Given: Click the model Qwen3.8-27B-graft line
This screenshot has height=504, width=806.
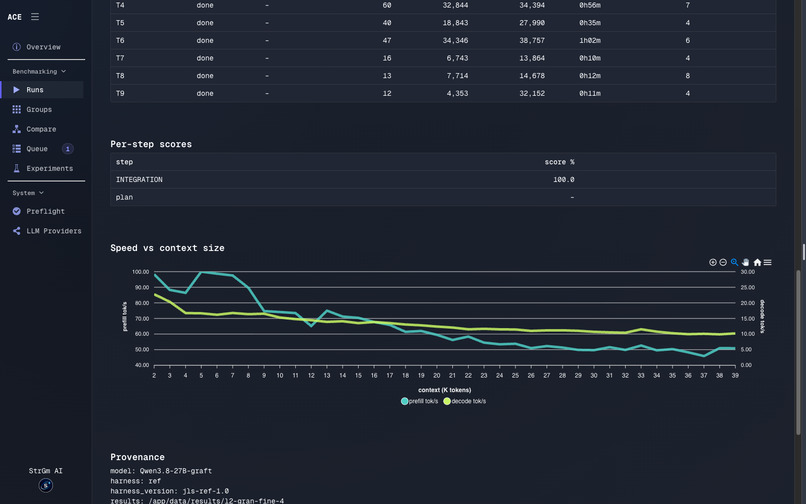Looking at the screenshot, I should [161, 471].
